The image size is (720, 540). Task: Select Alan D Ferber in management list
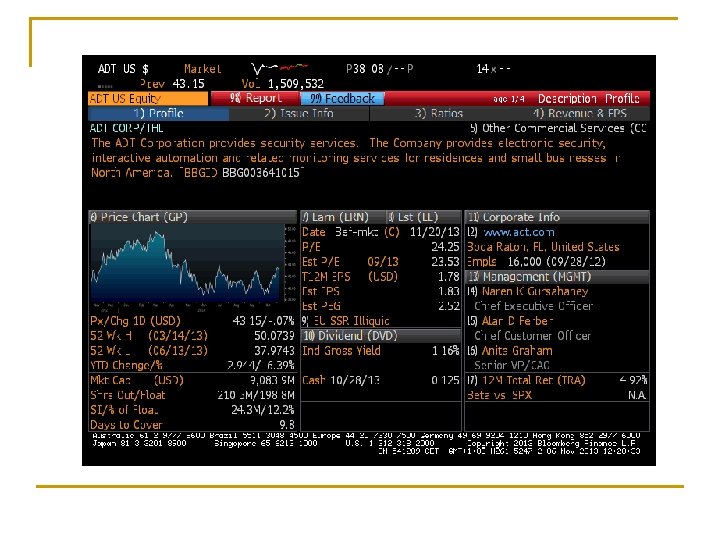(x=517, y=321)
